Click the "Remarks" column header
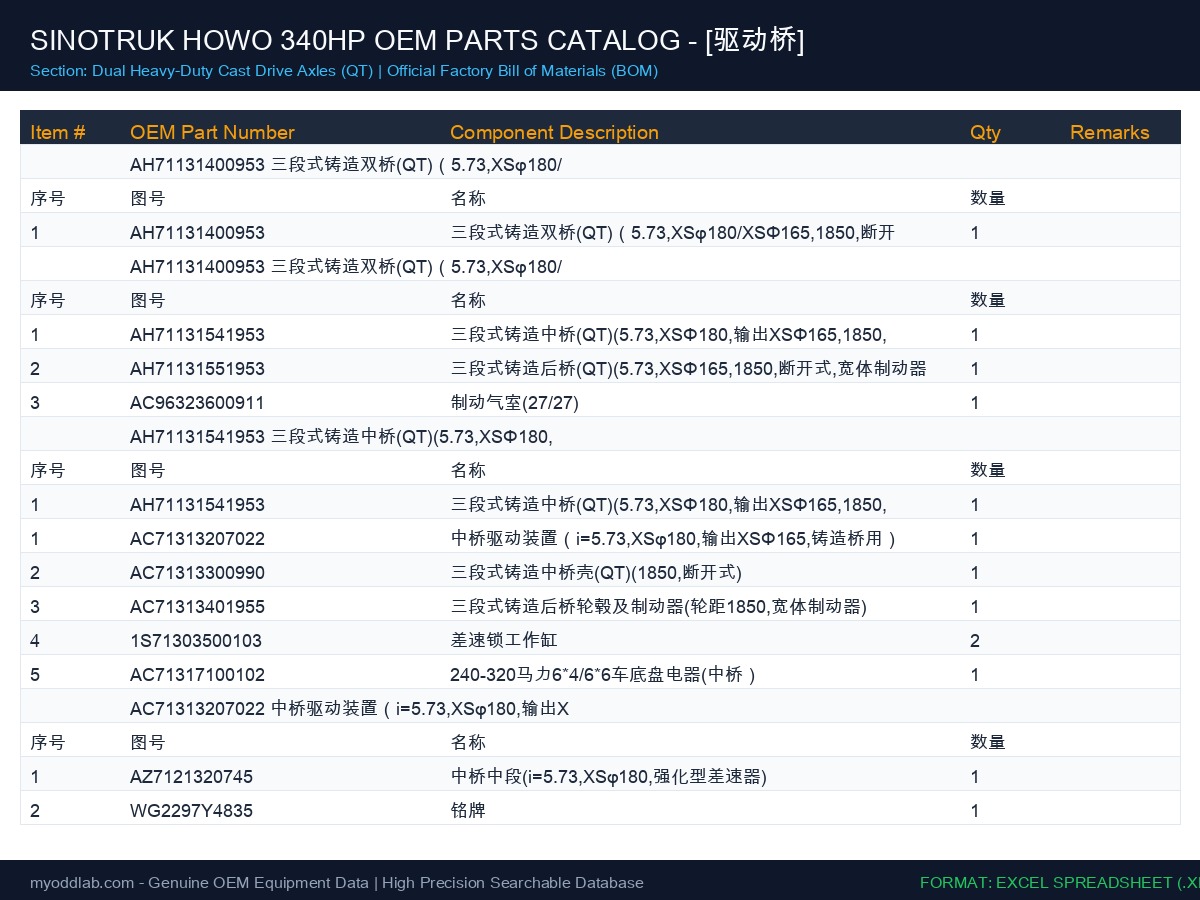The width and height of the screenshot is (1200, 900). point(1110,132)
